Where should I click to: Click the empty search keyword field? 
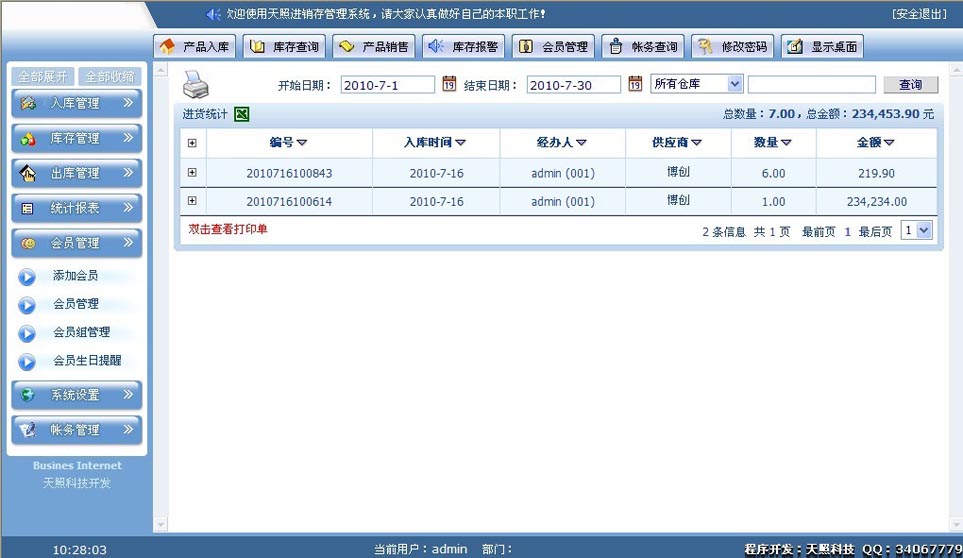point(812,85)
